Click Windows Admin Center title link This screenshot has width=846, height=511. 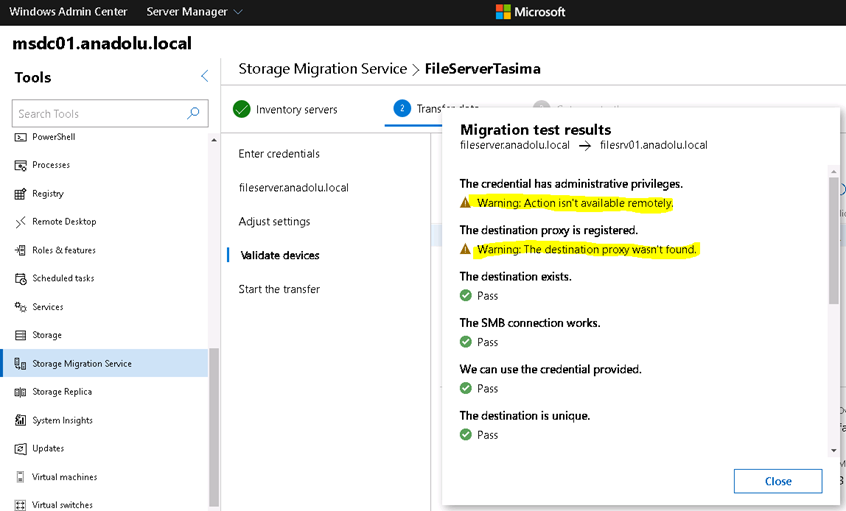(x=68, y=12)
